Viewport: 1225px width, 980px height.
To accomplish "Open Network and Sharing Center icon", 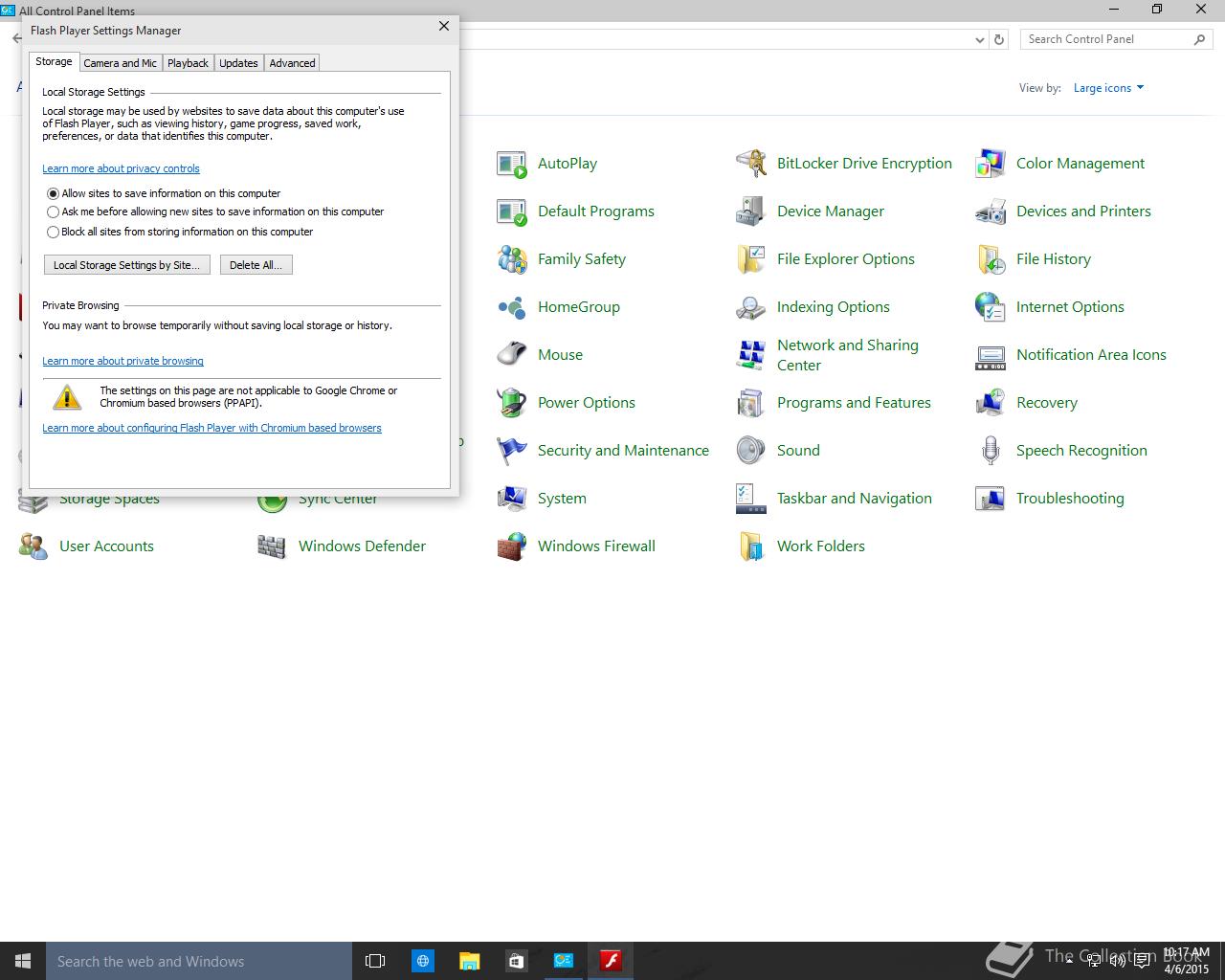I will (751, 355).
